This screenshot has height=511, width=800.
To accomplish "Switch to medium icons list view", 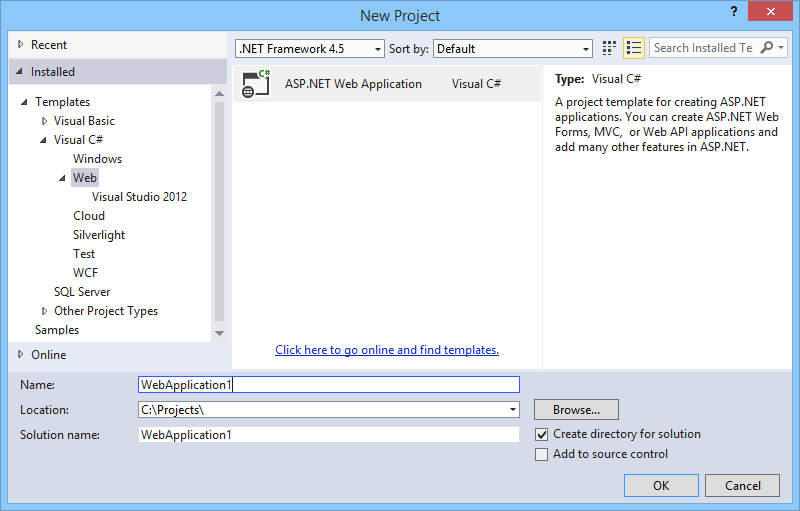I will pos(634,48).
